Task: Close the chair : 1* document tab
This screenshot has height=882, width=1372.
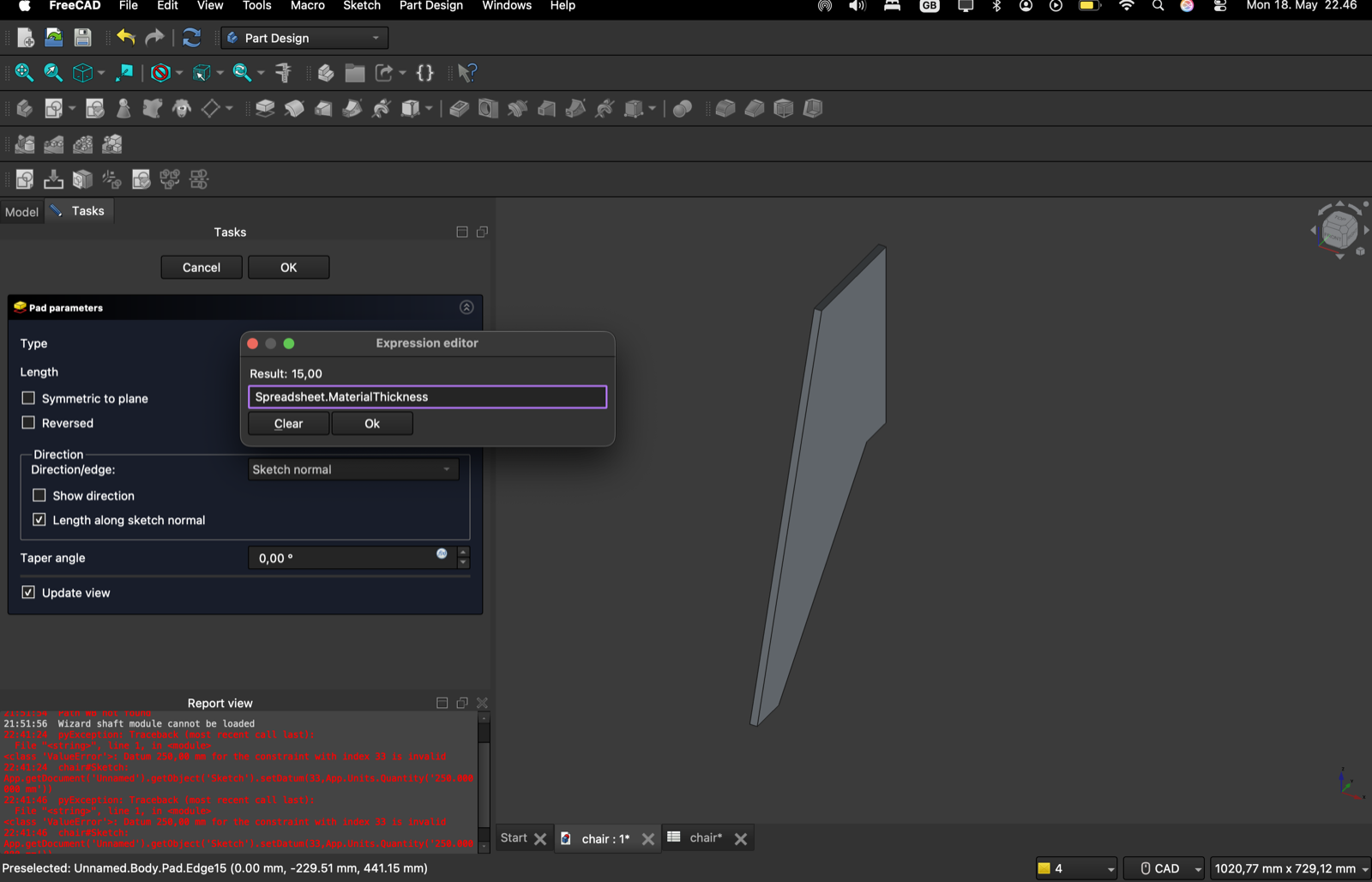Action: (648, 839)
